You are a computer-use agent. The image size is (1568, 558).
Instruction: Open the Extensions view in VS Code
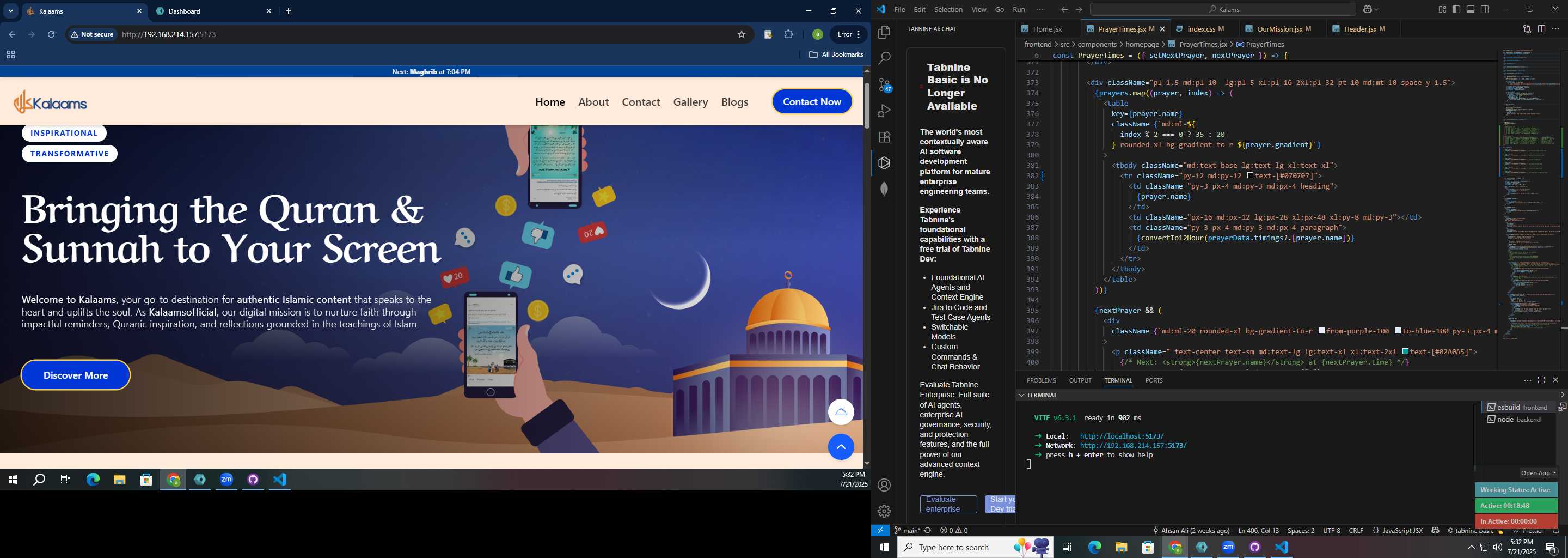click(x=884, y=137)
